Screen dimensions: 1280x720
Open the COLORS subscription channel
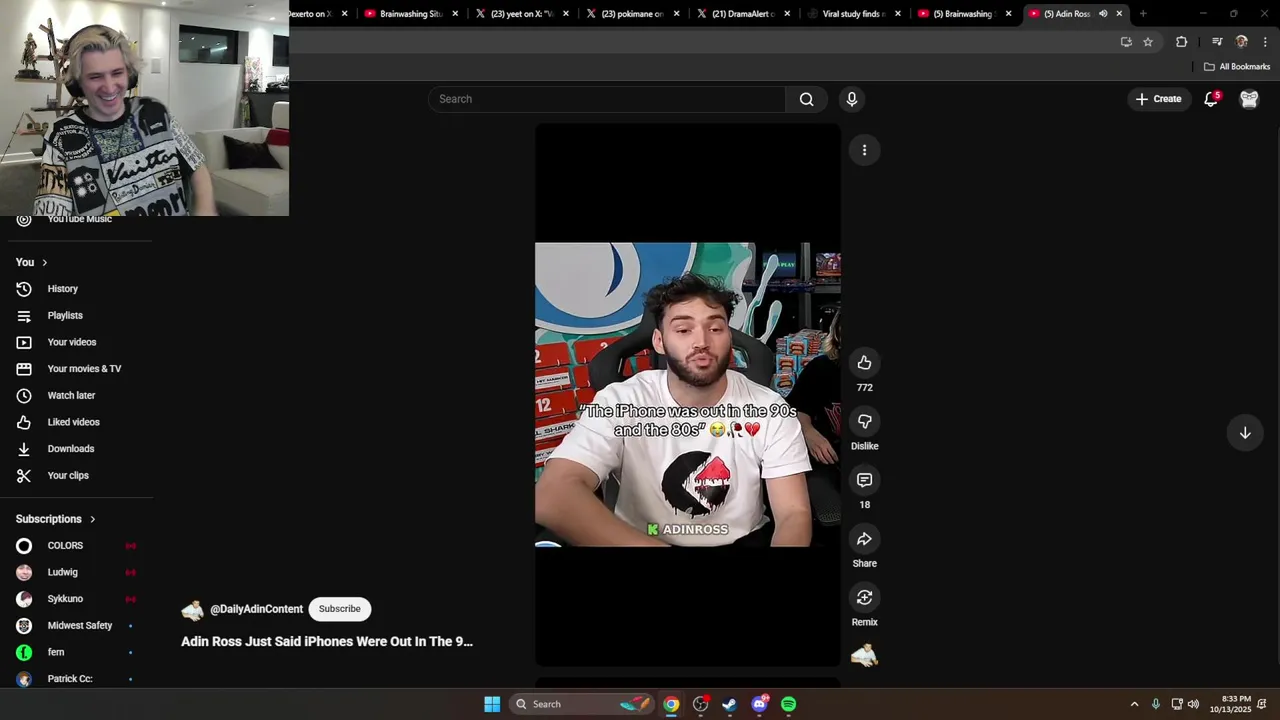[76, 546]
